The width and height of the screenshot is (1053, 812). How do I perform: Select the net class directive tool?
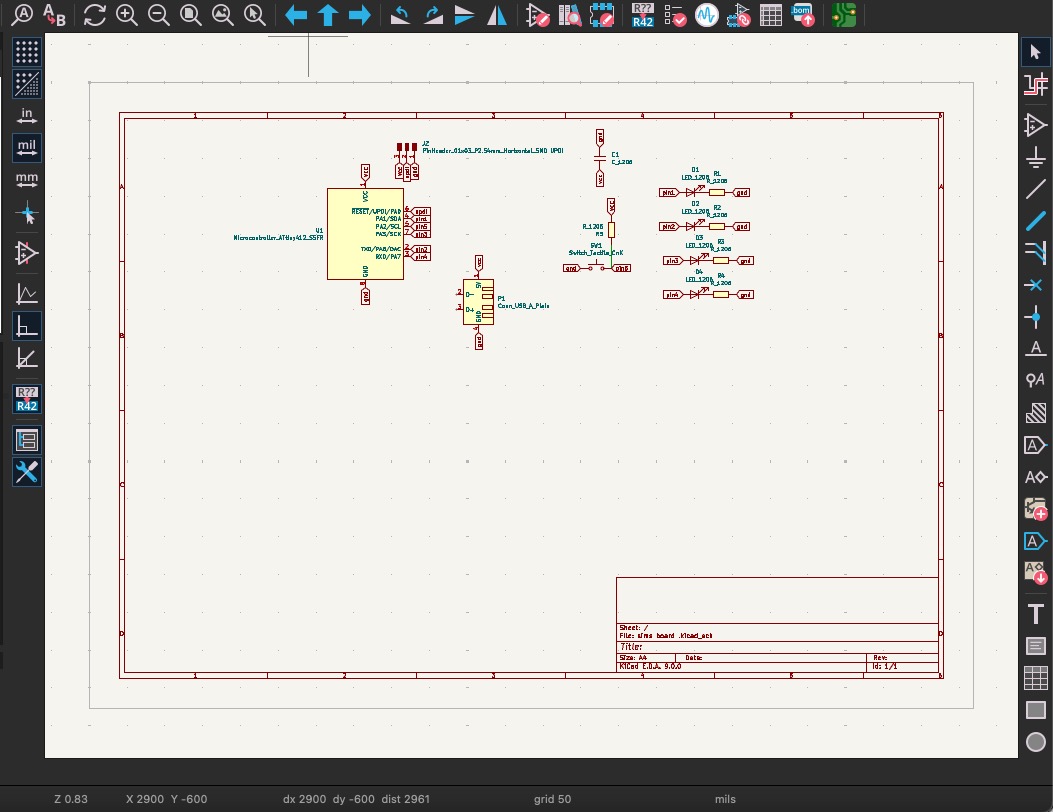coord(1036,380)
